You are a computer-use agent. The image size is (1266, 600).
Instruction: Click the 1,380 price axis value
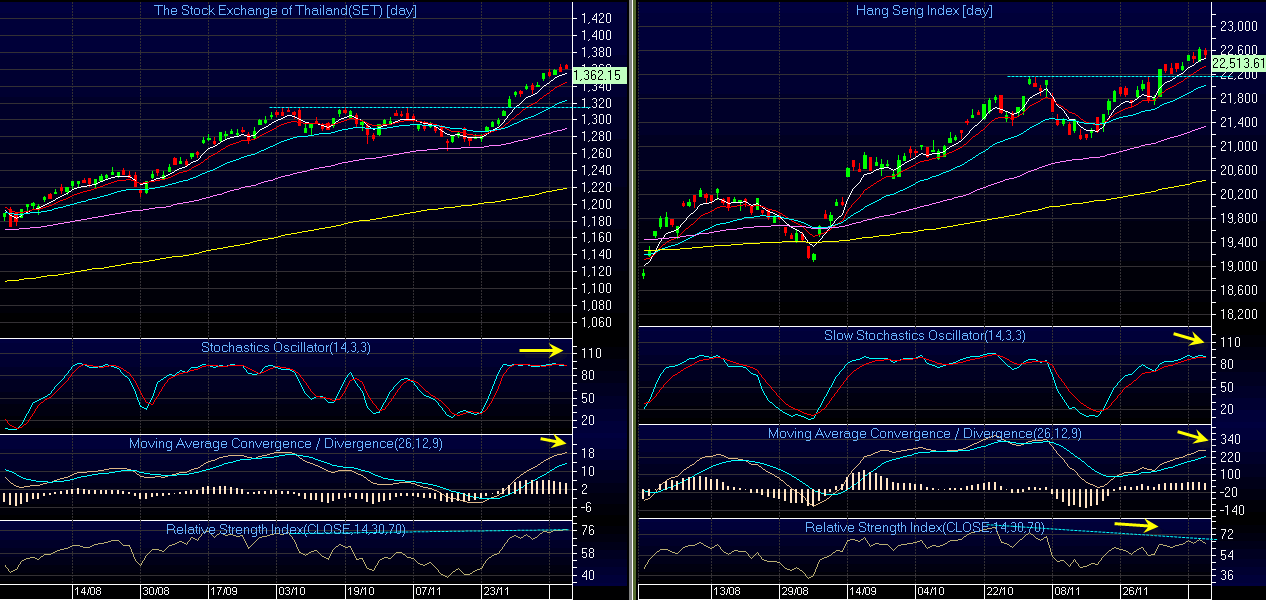pos(597,53)
